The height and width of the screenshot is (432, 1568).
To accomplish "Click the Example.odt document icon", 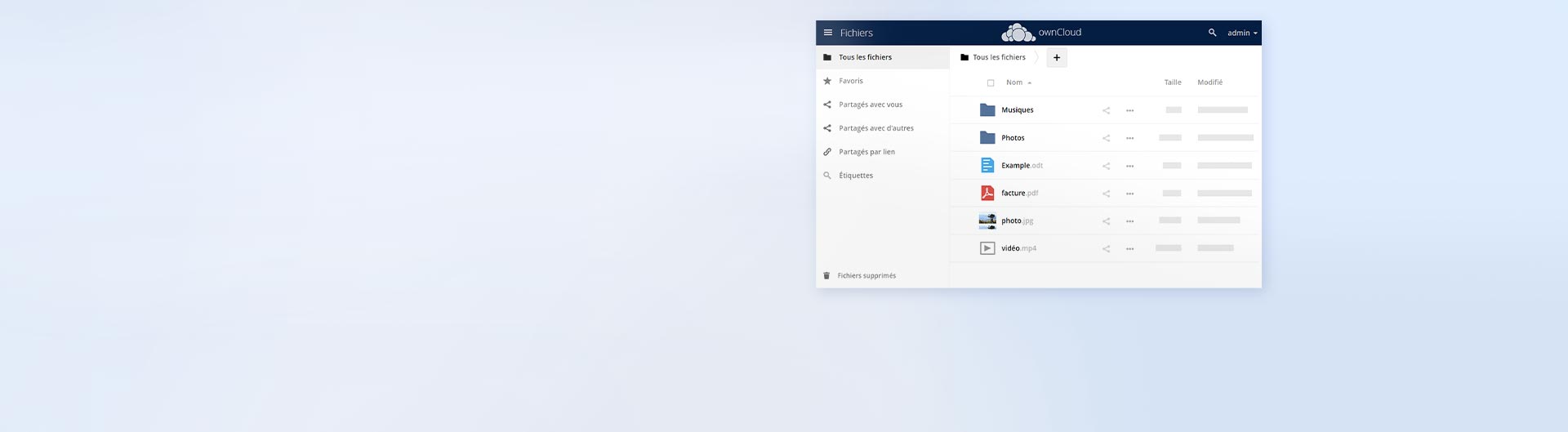I will (987, 165).
